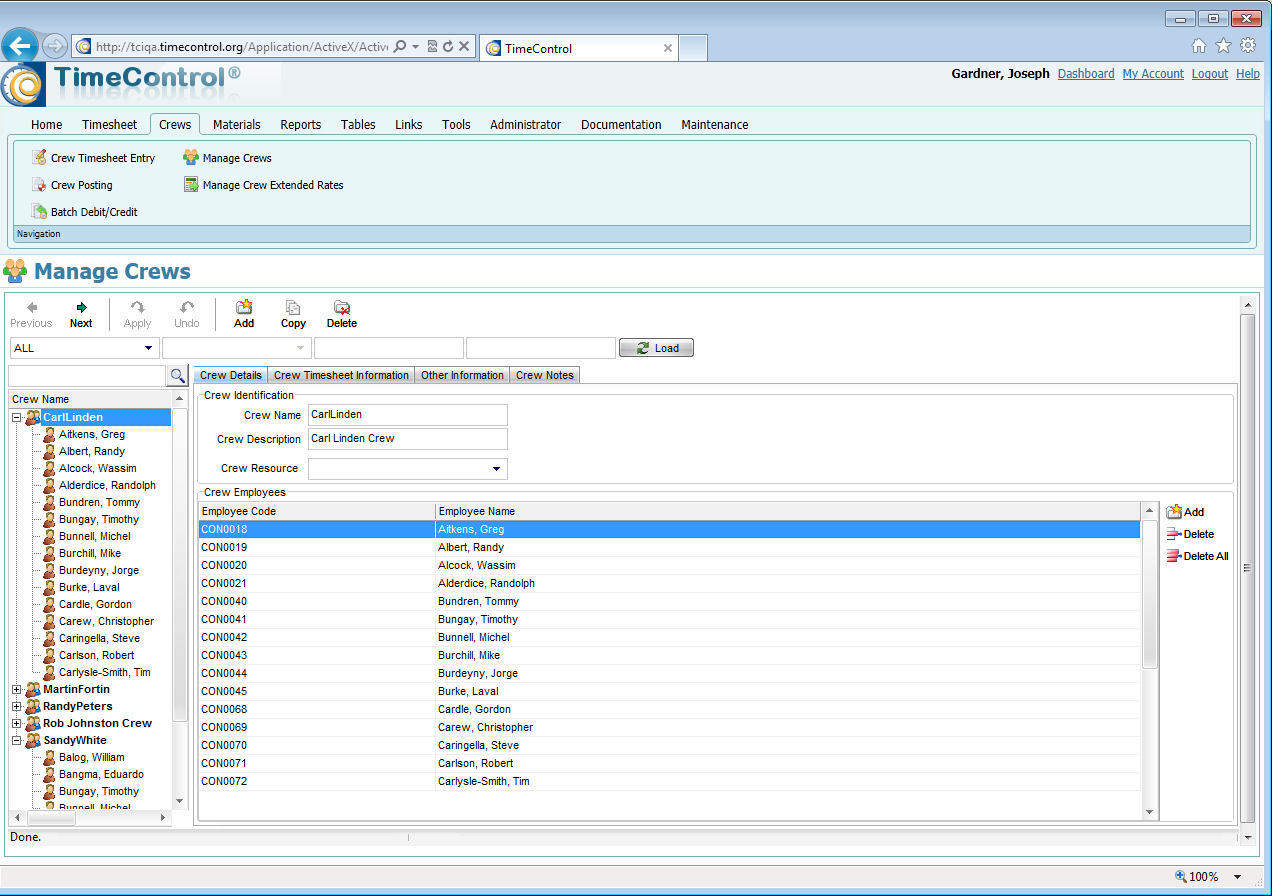Image resolution: width=1272 pixels, height=896 pixels.
Task: Open the Batch Debit/Credit icon
Action: (39, 212)
